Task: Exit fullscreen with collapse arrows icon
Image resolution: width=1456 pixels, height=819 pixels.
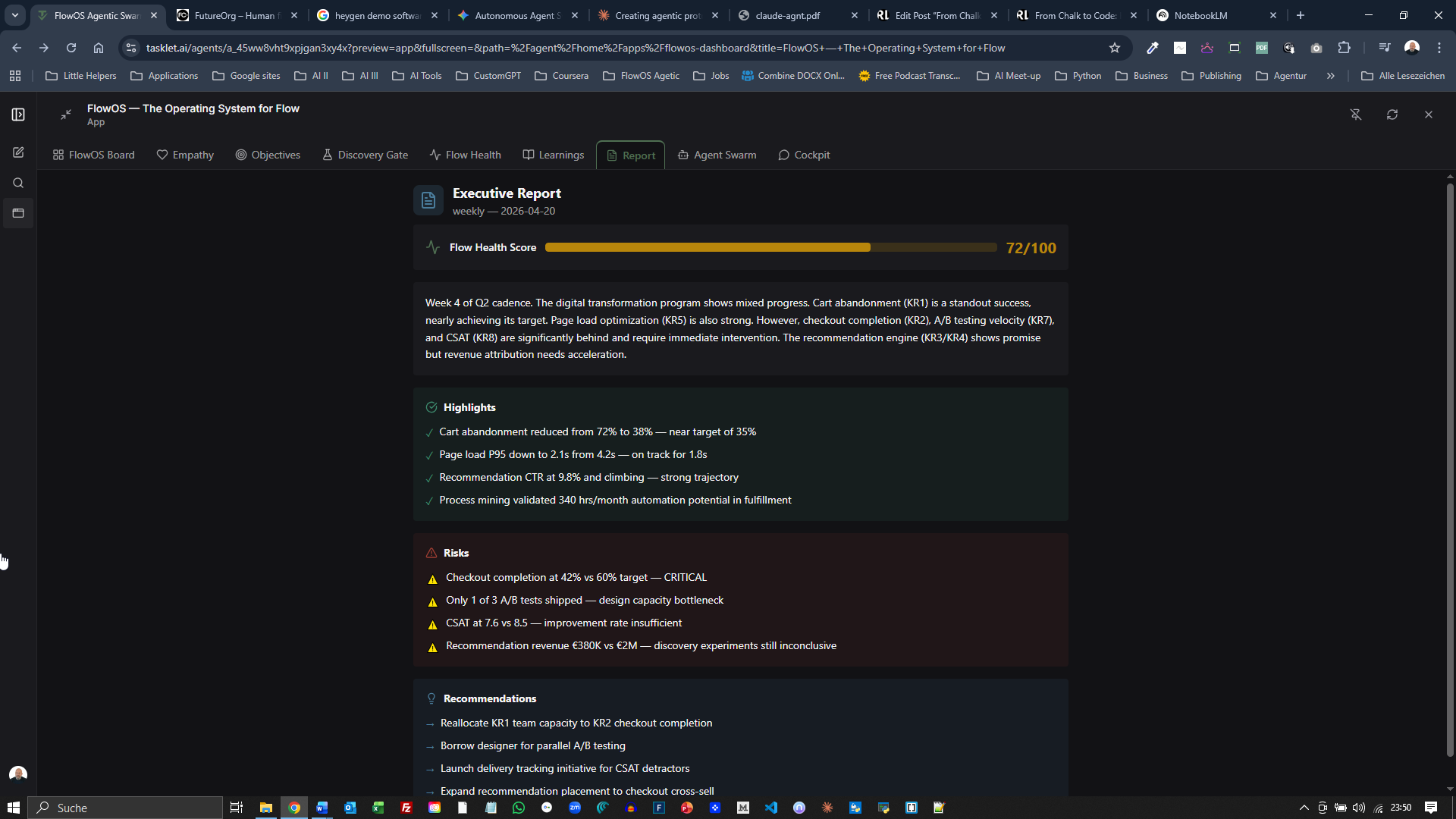Action: tap(66, 115)
